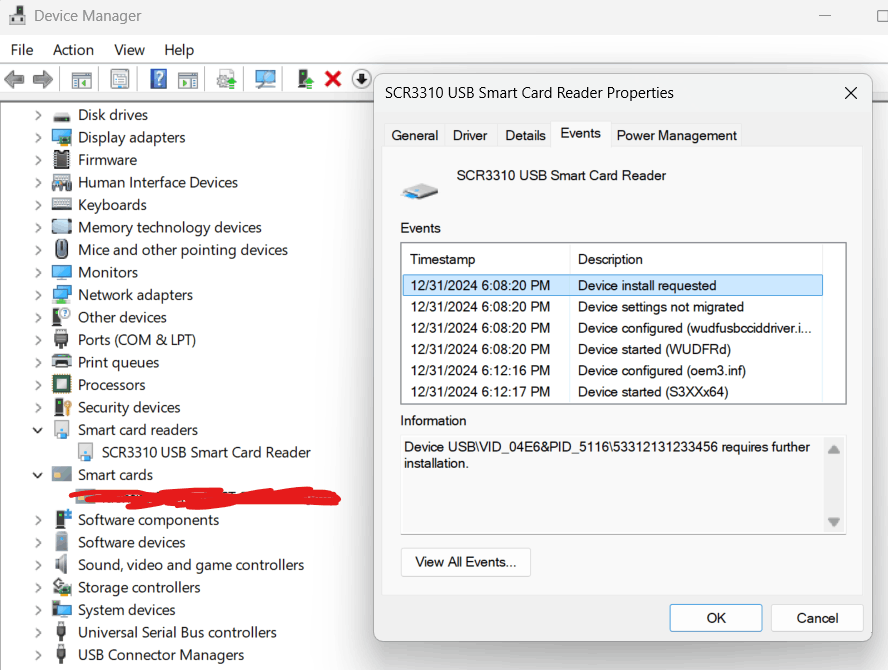
Task: Click the Monitors category icon
Action: click(62, 272)
